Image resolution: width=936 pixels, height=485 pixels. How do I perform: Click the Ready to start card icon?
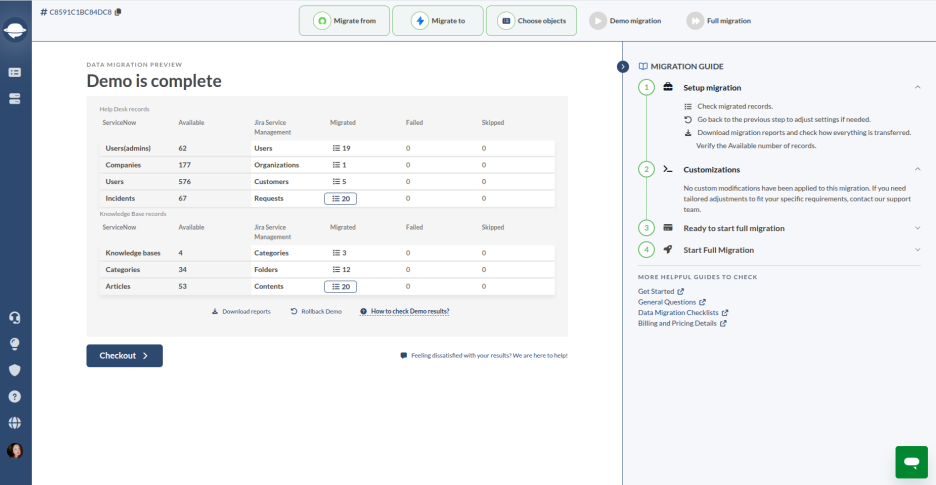pyautogui.click(x=668, y=228)
